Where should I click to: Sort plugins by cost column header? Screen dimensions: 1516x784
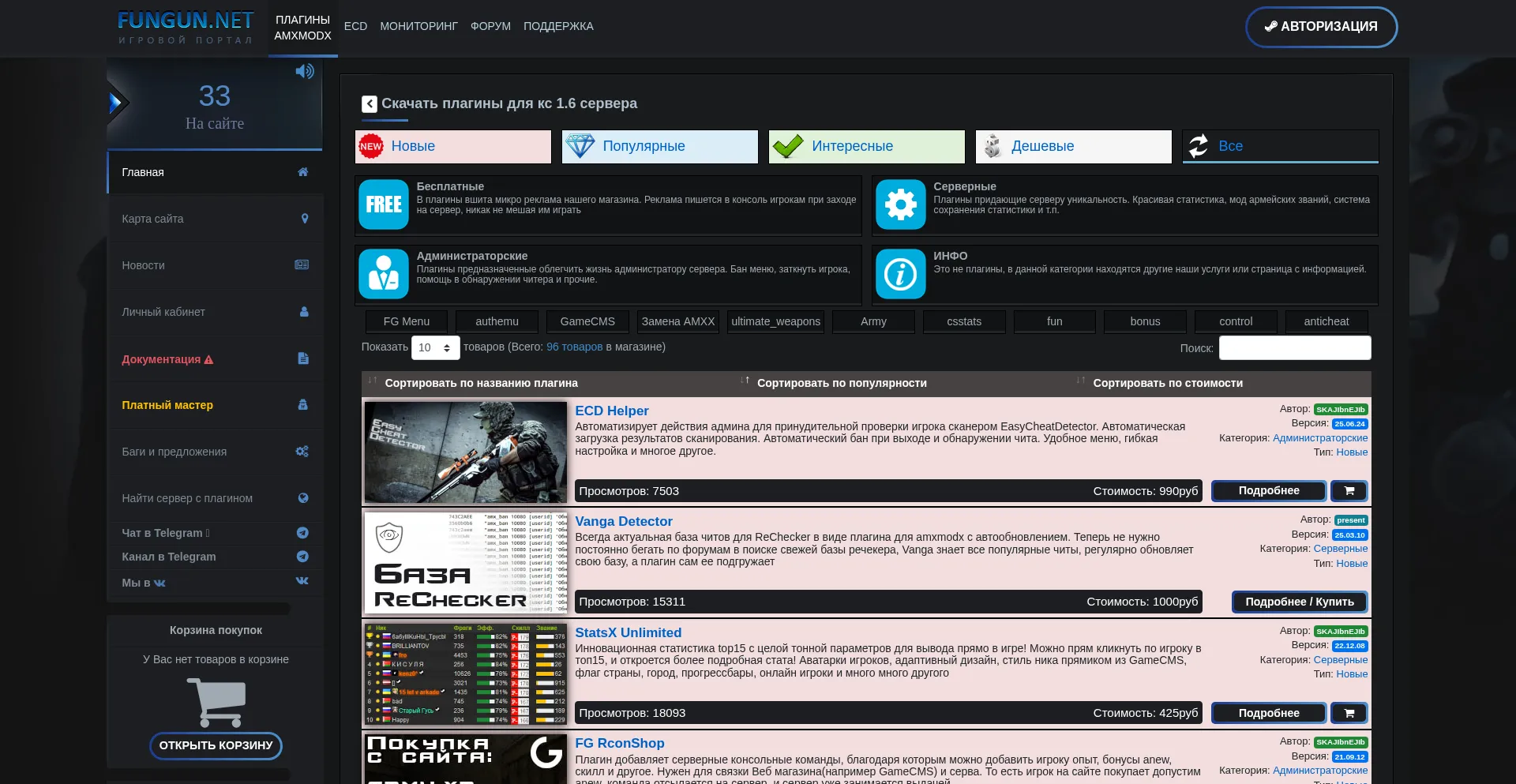[1167, 383]
